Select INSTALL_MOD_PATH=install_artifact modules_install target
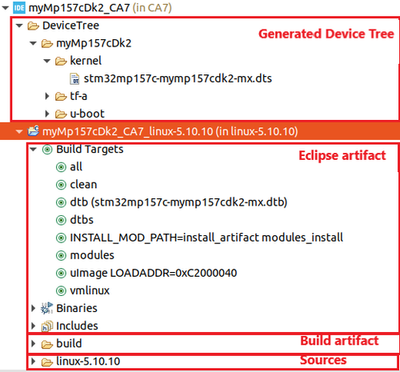 click(207, 238)
